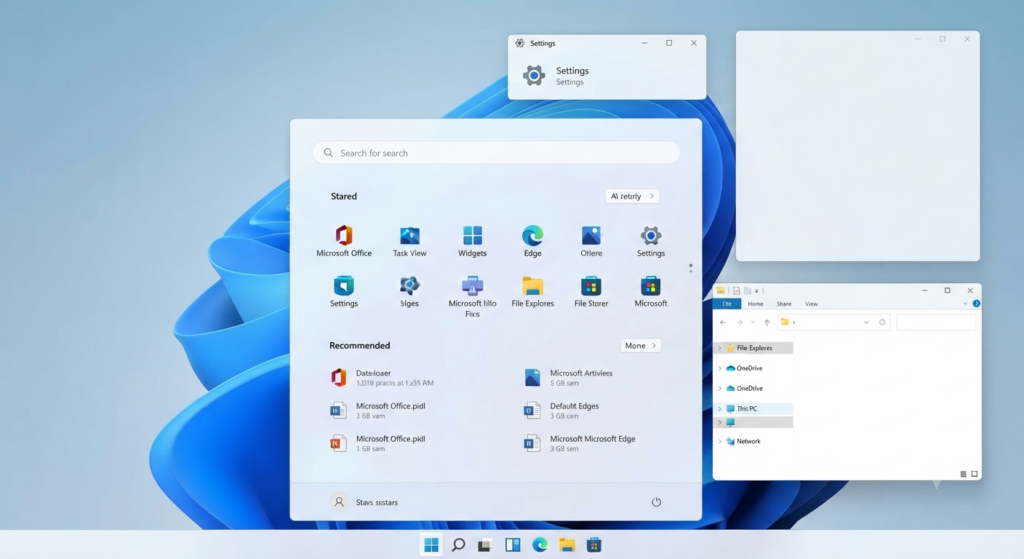
Task: Refresh the File Explorer address bar
Action: (882, 322)
